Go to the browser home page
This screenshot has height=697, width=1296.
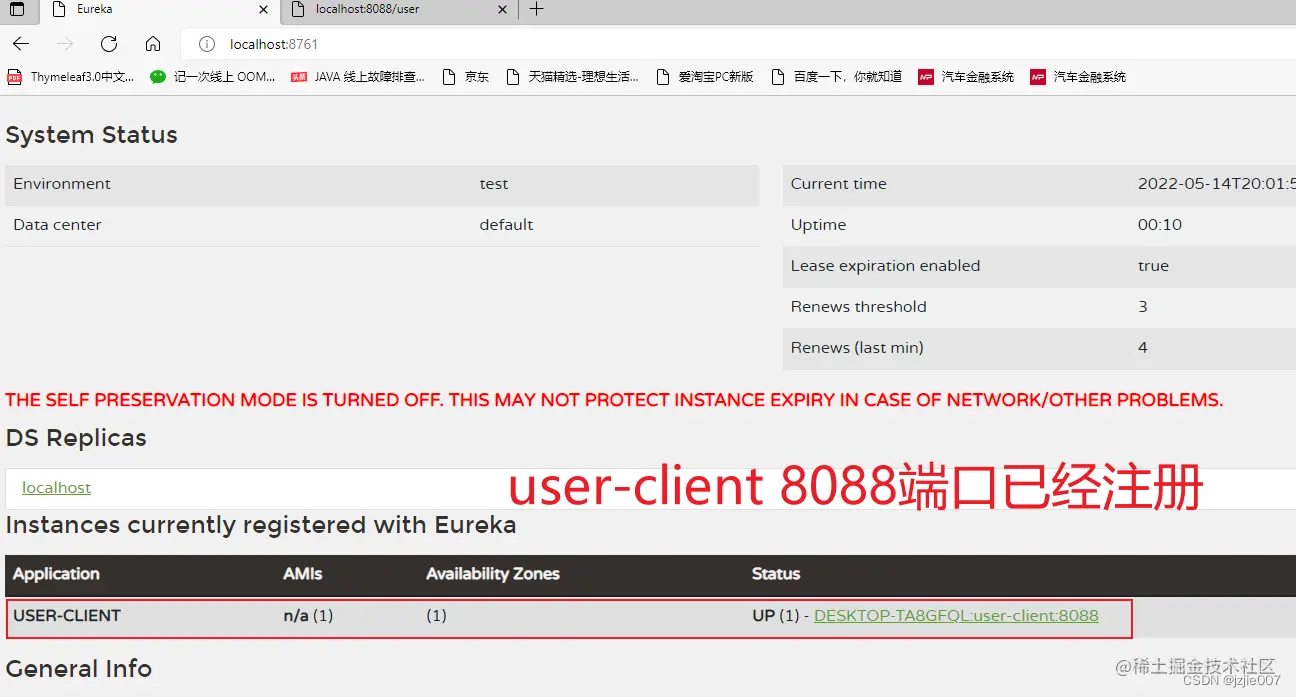coord(153,44)
